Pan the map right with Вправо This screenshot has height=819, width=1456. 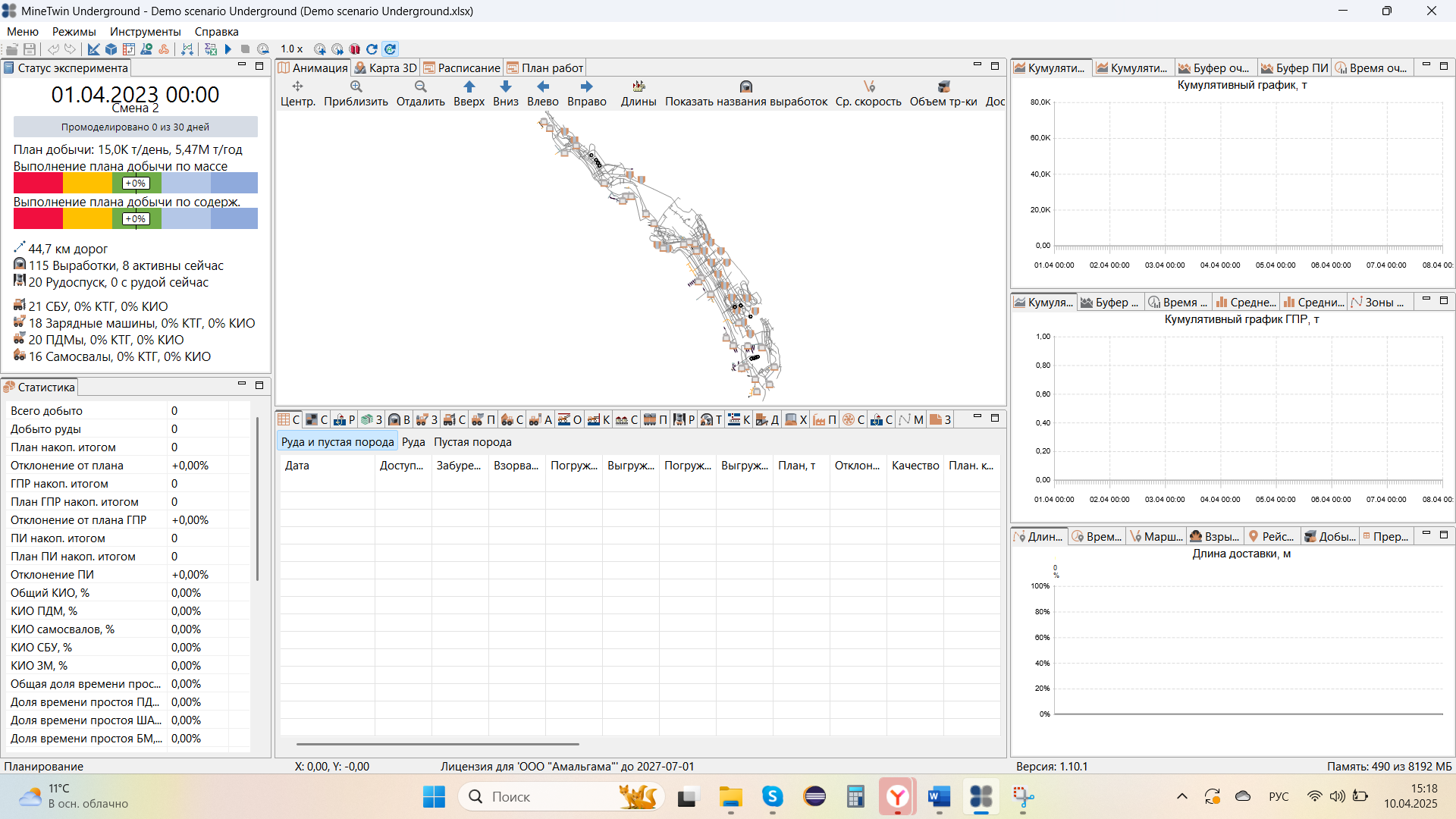coord(587,94)
